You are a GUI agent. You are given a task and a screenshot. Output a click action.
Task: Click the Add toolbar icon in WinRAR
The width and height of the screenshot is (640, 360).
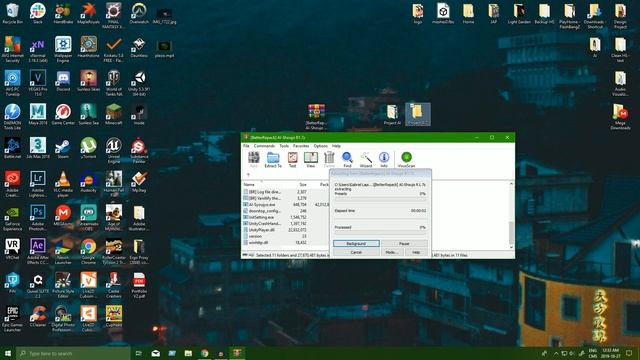(253, 160)
